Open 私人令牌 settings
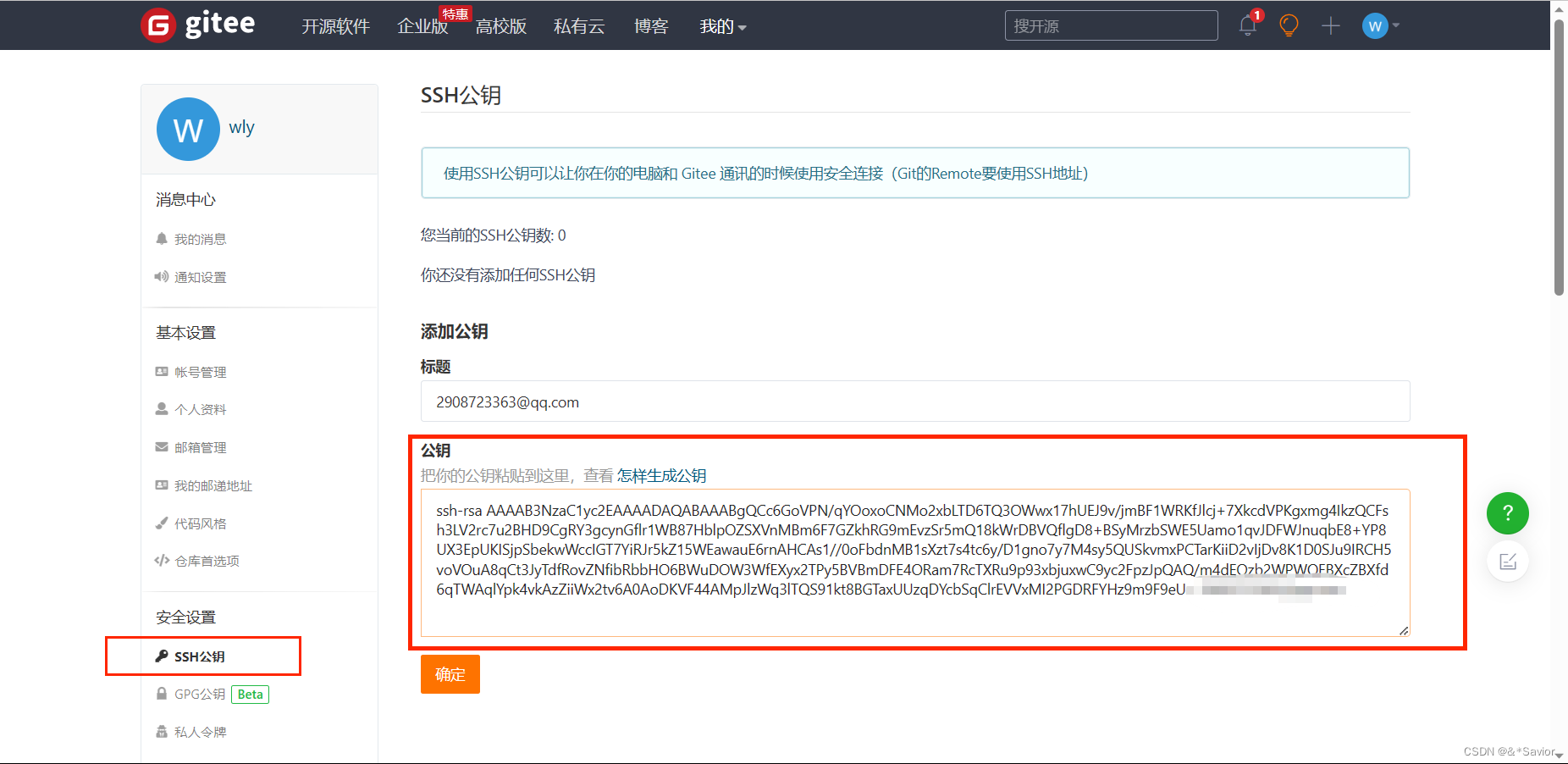Image resolution: width=1568 pixels, height=764 pixels. (x=201, y=733)
